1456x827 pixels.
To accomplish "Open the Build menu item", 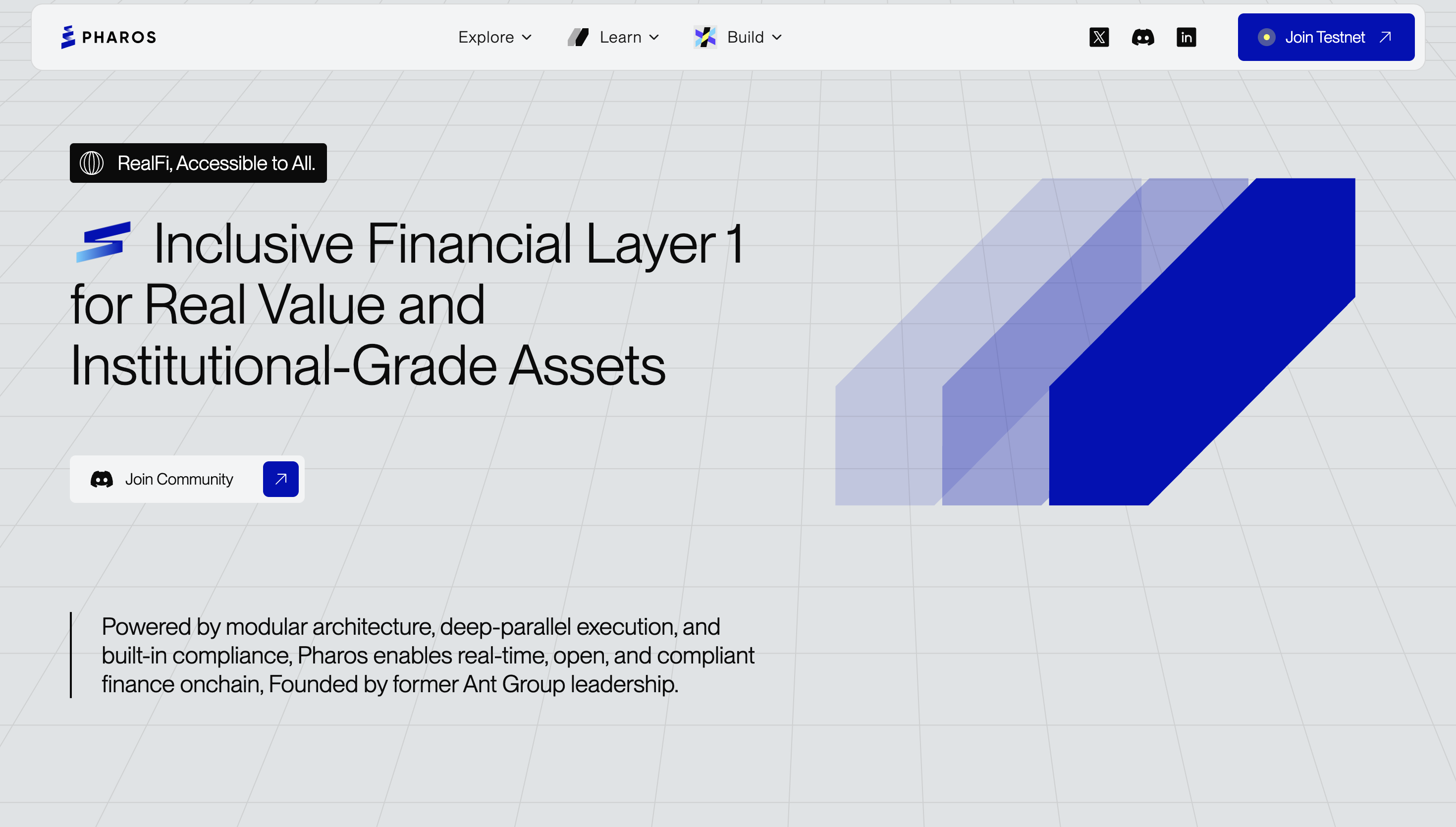I will point(745,38).
